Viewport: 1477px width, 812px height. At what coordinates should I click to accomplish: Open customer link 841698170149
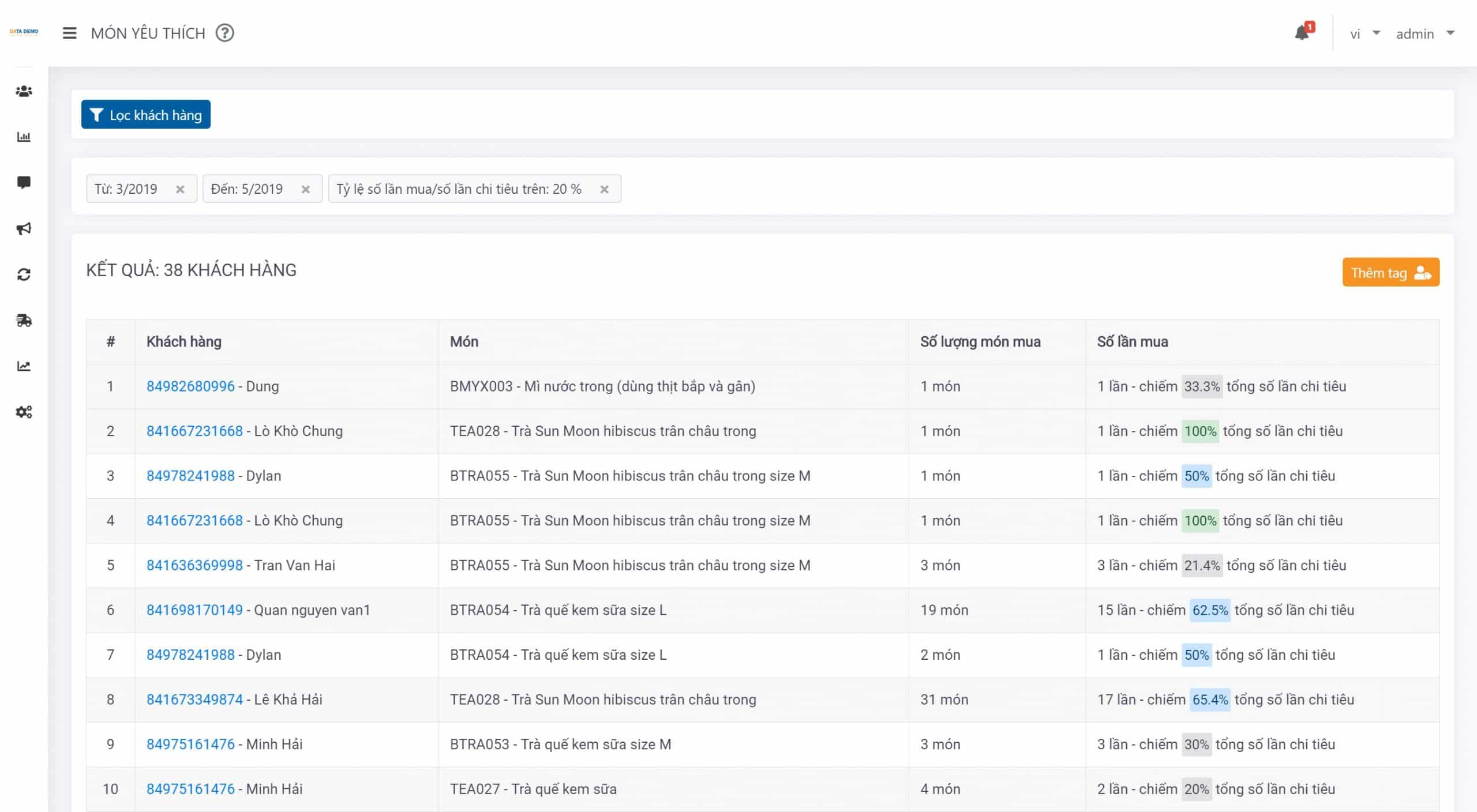tap(194, 610)
